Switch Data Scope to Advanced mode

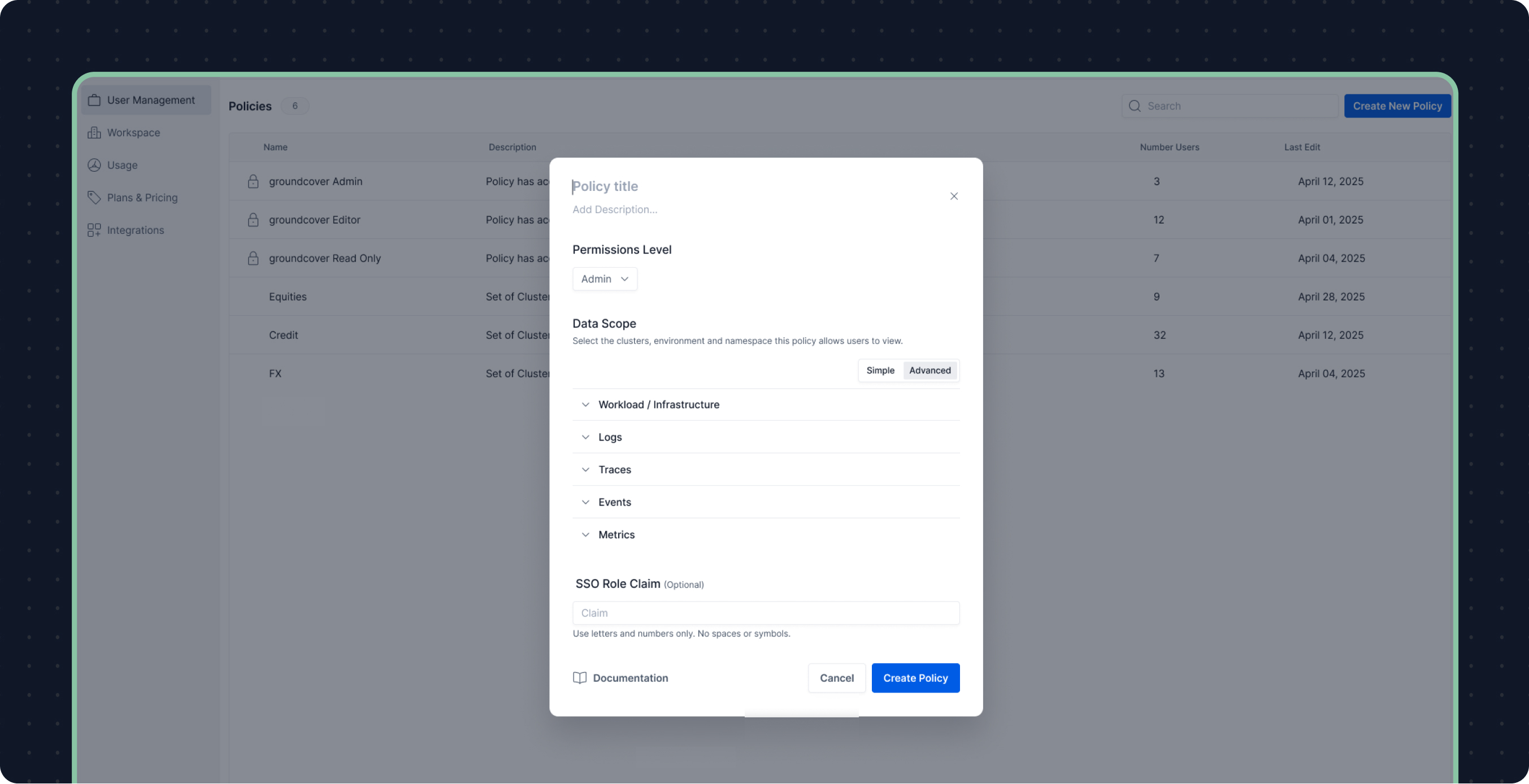pyautogui.click(x=929, y=371)
